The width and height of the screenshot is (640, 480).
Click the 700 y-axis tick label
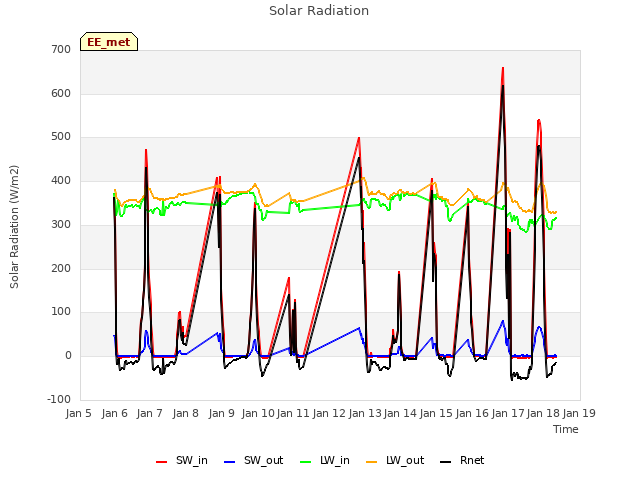(61, 49)
